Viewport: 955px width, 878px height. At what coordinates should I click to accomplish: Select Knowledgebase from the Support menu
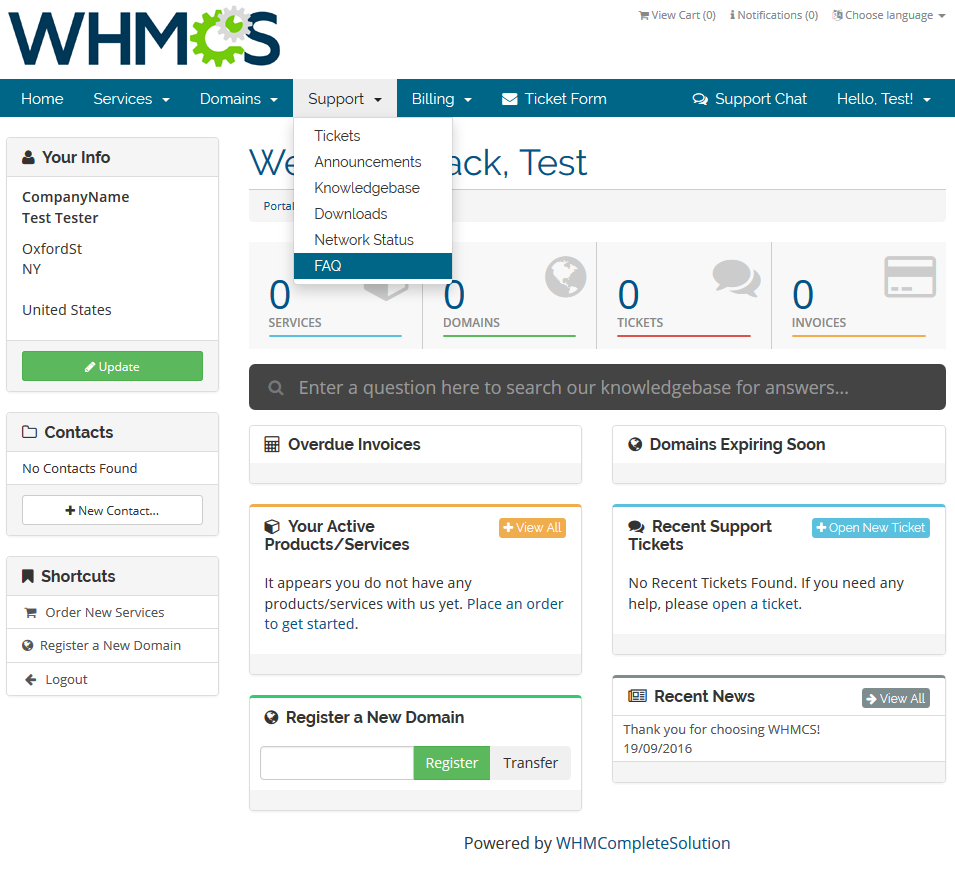pyautogui.click(x=373, y=188)
